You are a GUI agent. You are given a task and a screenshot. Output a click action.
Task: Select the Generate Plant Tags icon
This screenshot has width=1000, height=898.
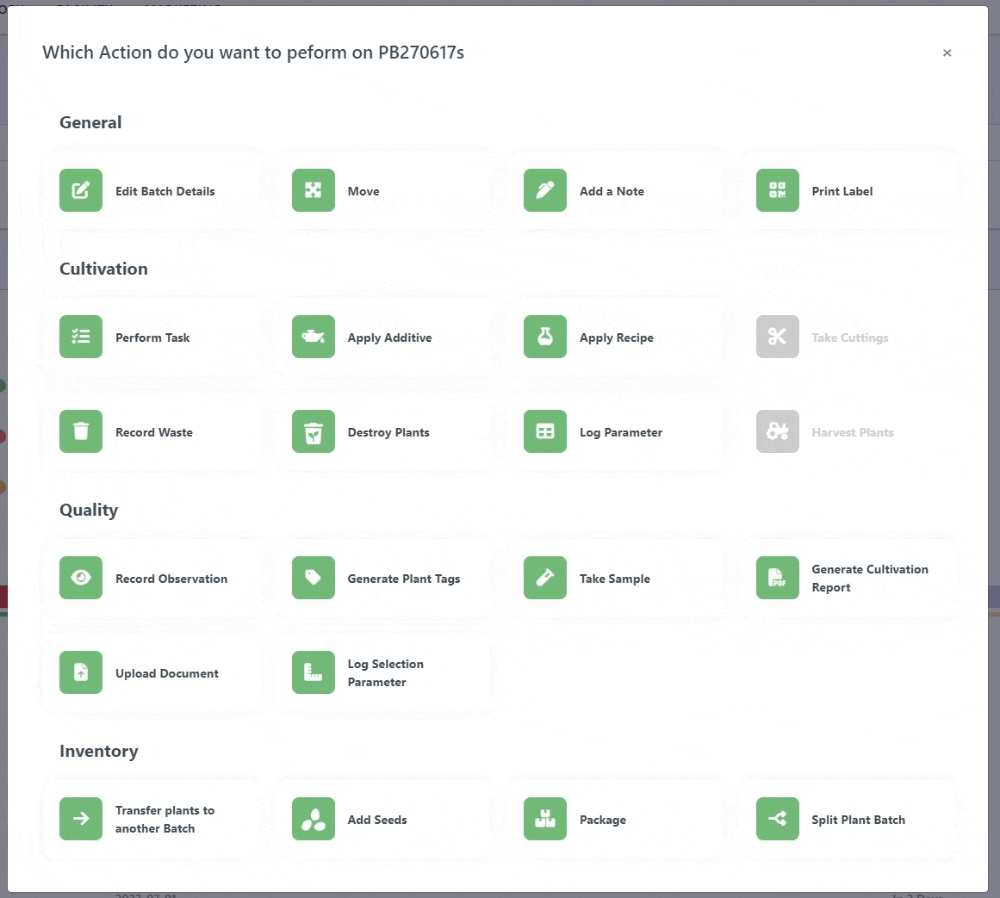click(313, 578)
